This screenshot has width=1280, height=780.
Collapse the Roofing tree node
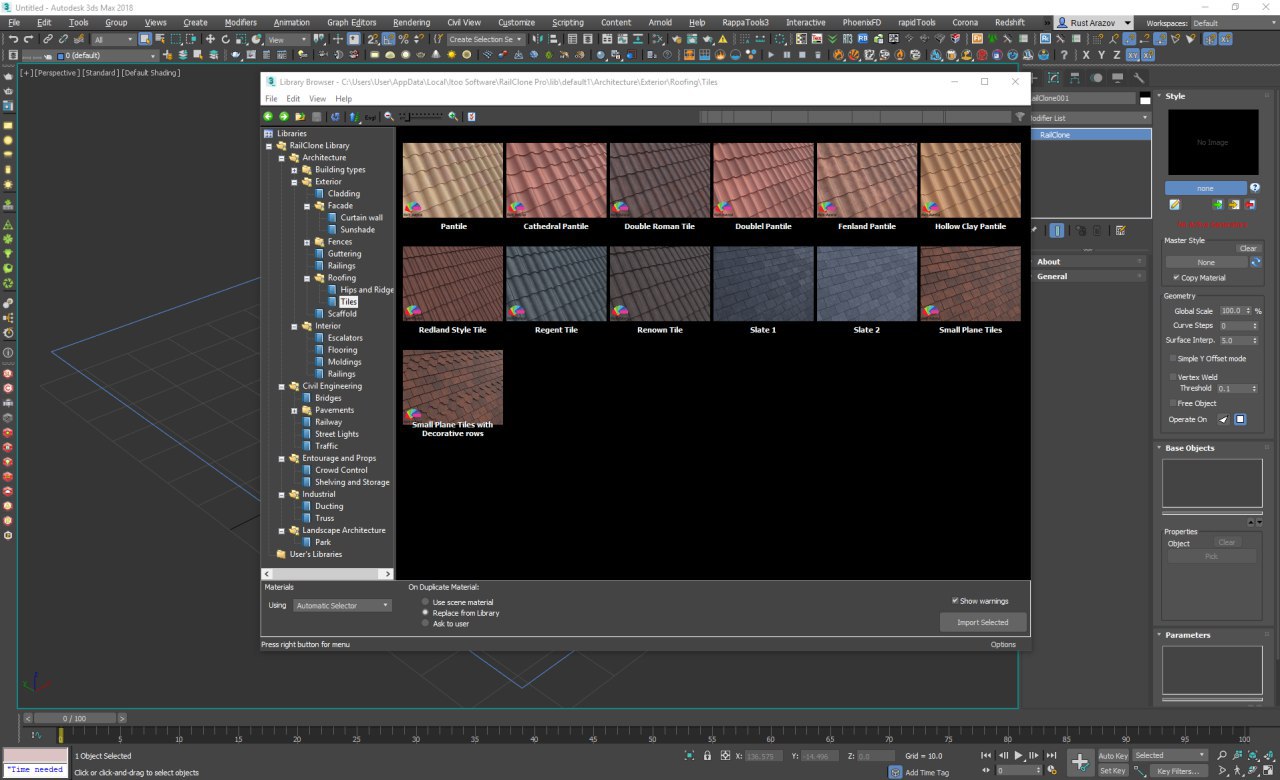click(x=307, y=278)
